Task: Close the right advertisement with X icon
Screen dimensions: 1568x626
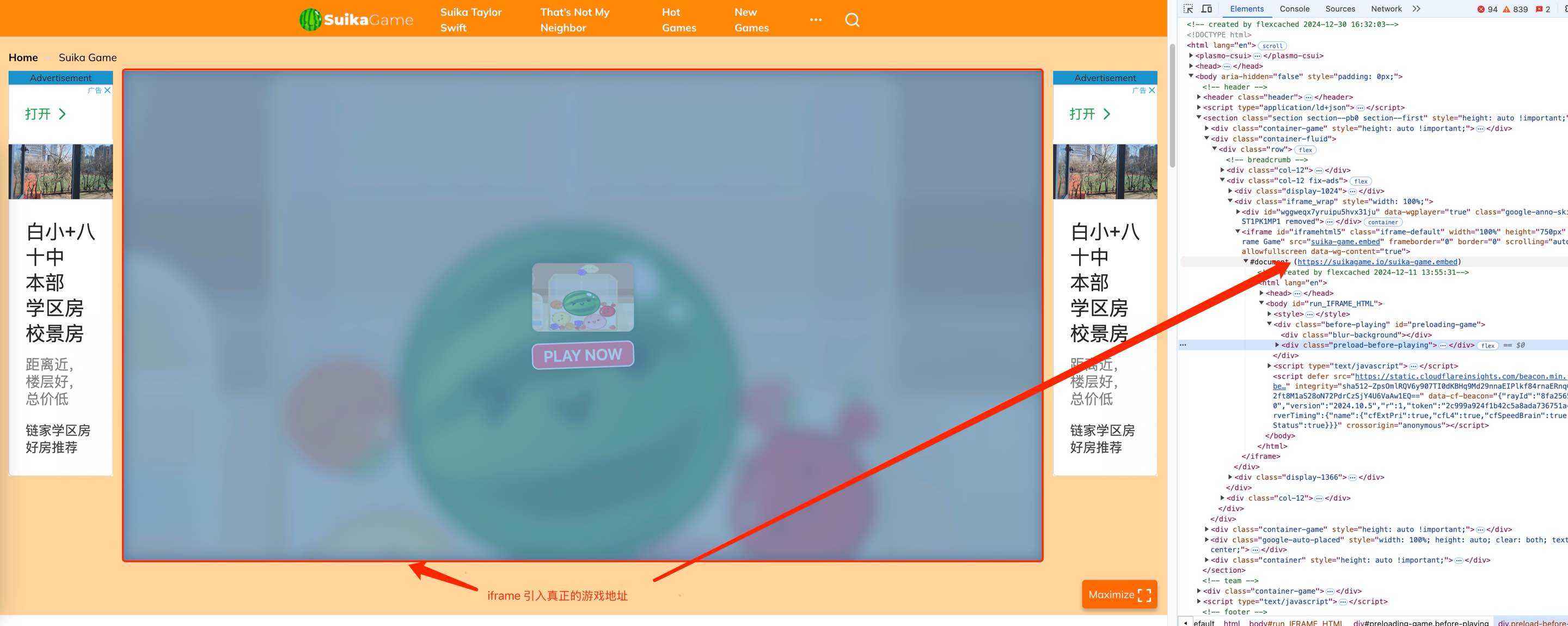Action: coord(1151,90)
